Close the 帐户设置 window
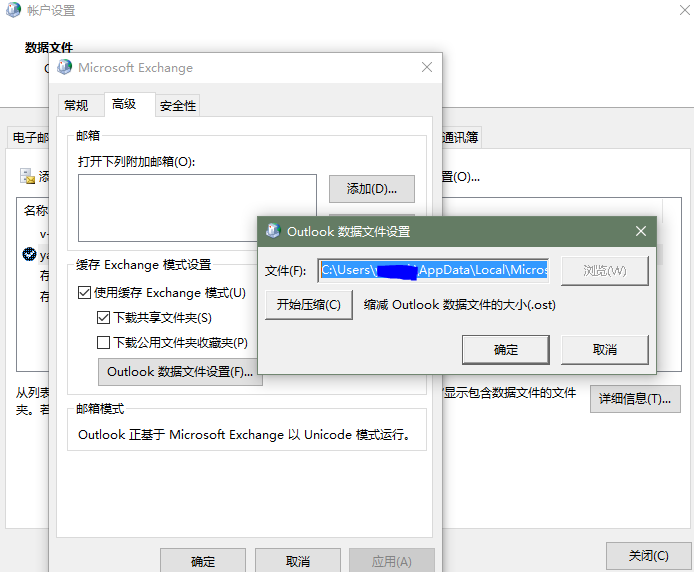 click(x=685, y=10)
